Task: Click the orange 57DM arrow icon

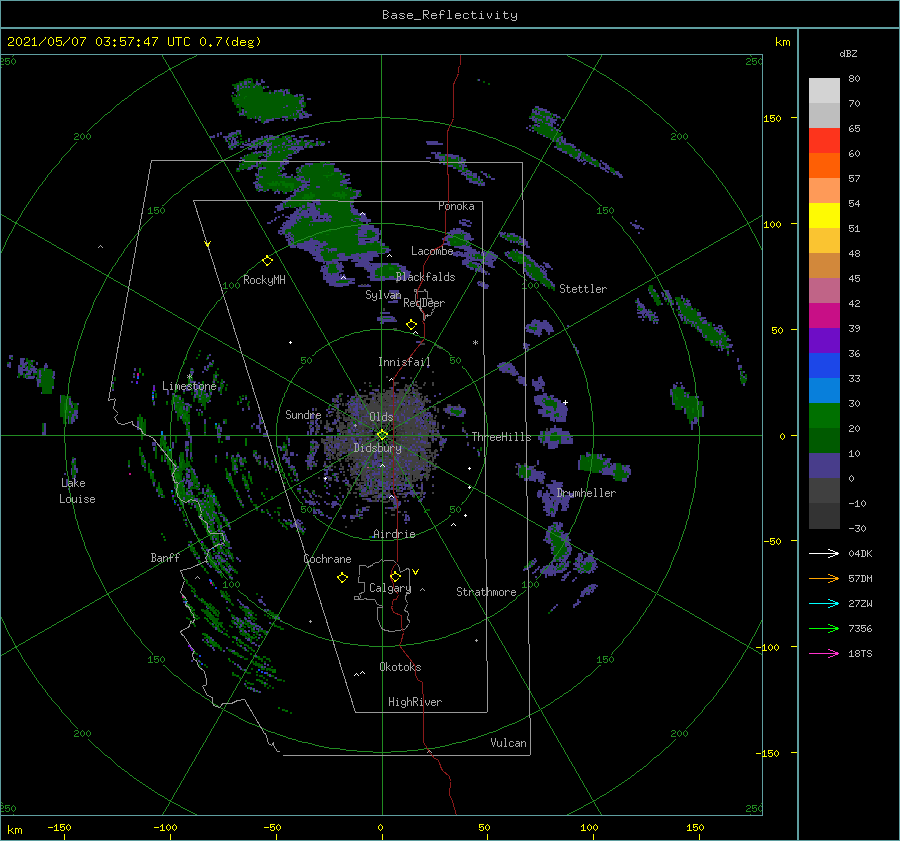Action: 824,579
